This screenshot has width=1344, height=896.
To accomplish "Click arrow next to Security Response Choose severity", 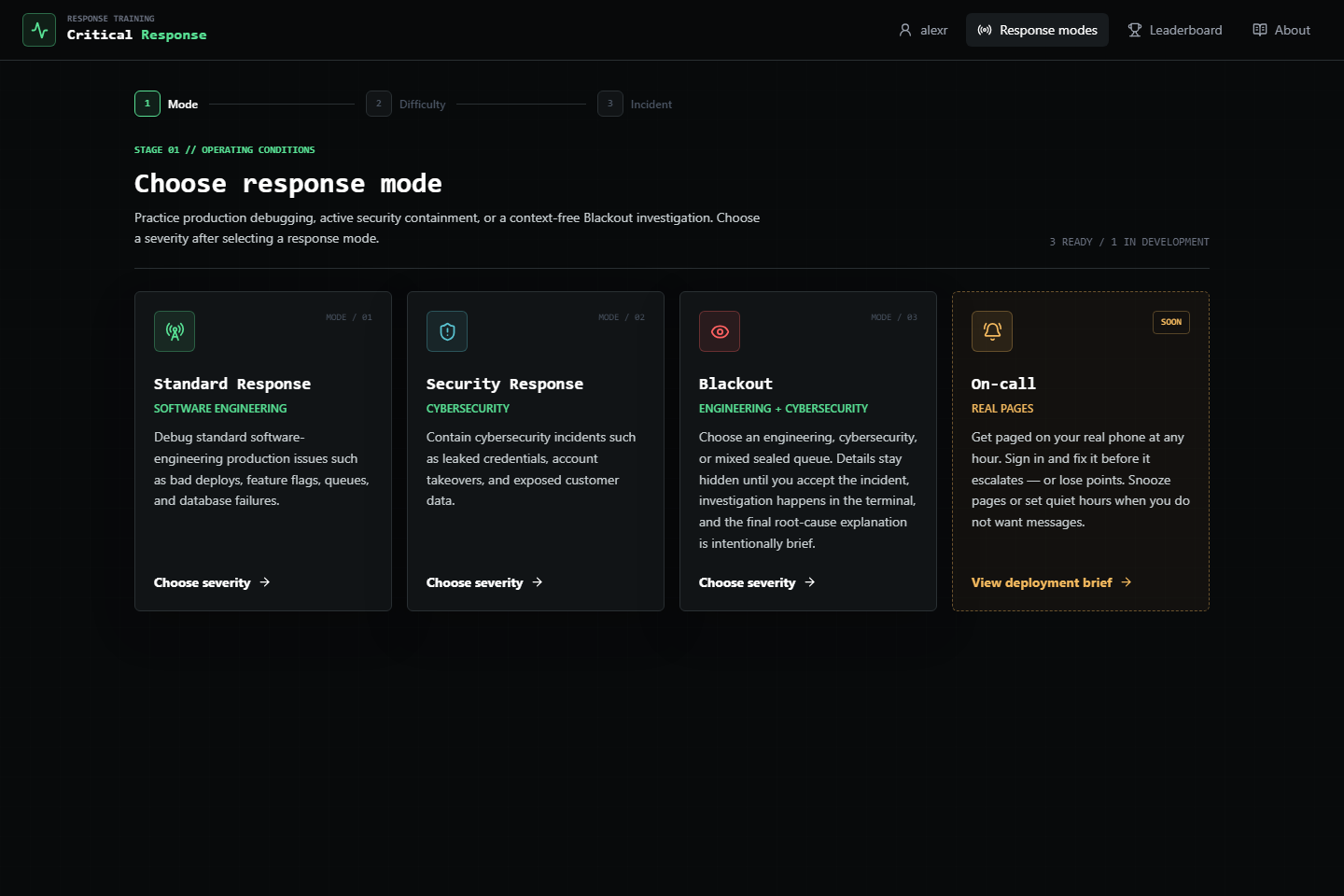I will pyautogui.click(x=538, y=582).
